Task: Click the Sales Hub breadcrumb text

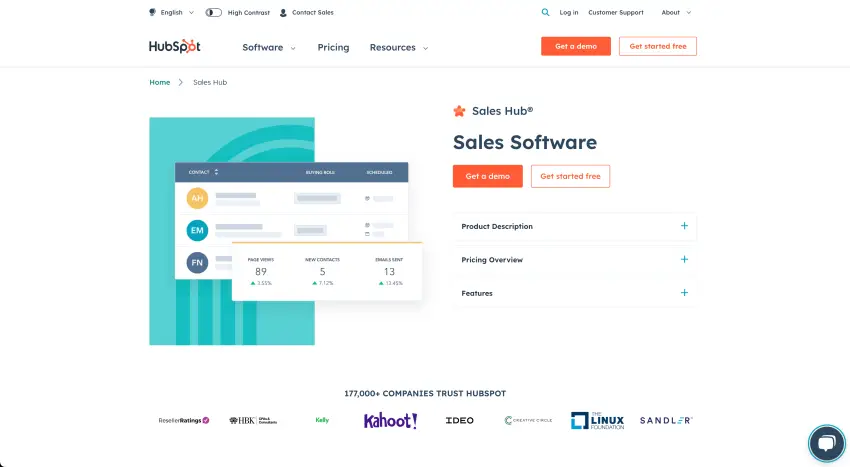Action: tap(210, 82)
